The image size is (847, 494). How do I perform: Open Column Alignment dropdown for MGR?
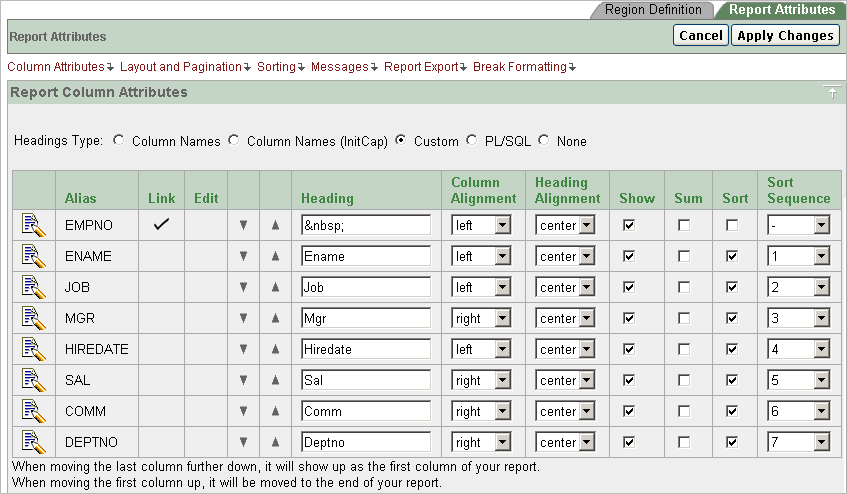tap(481, 319)
